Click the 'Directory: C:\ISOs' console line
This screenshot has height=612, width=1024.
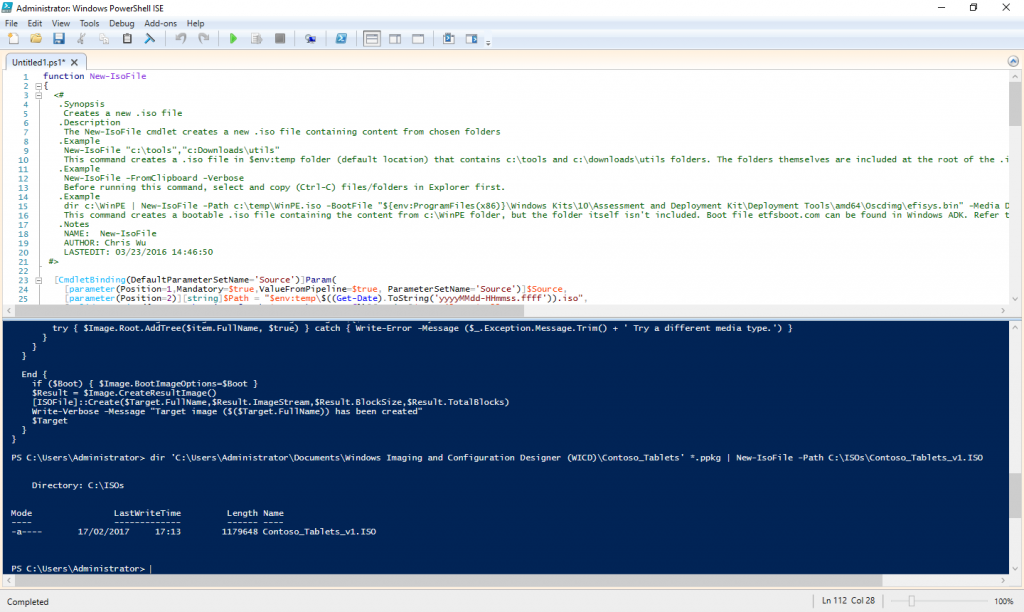click(x=78, y=485)
